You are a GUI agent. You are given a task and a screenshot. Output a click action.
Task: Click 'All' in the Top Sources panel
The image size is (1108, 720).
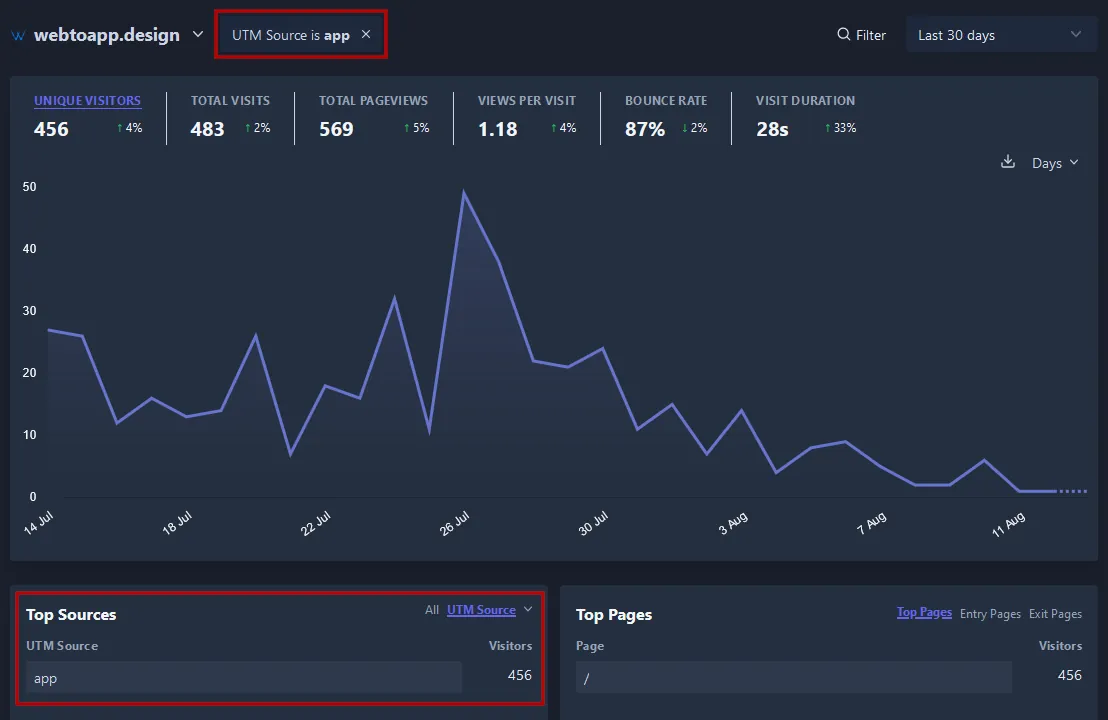[x=431, y=610]
